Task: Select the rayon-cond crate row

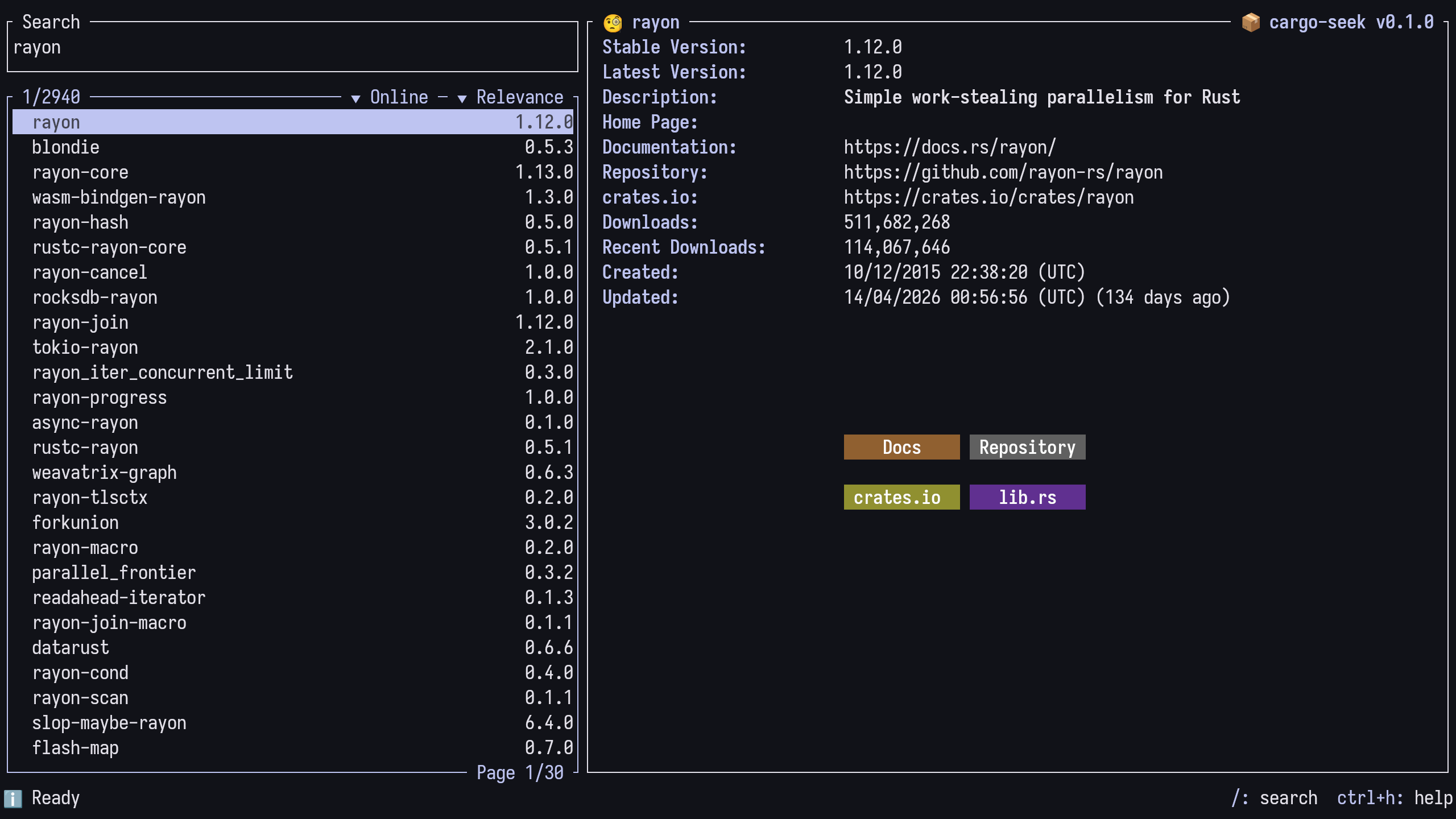Action: 293,672
